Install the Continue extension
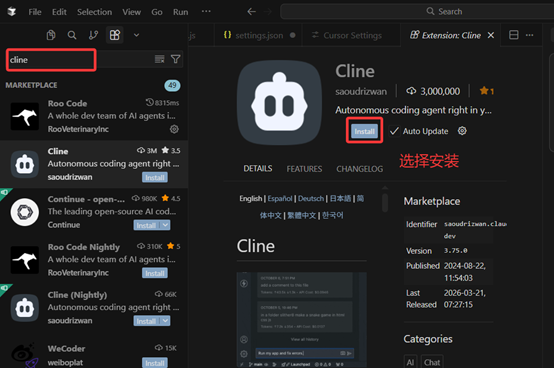 [146, 225]
